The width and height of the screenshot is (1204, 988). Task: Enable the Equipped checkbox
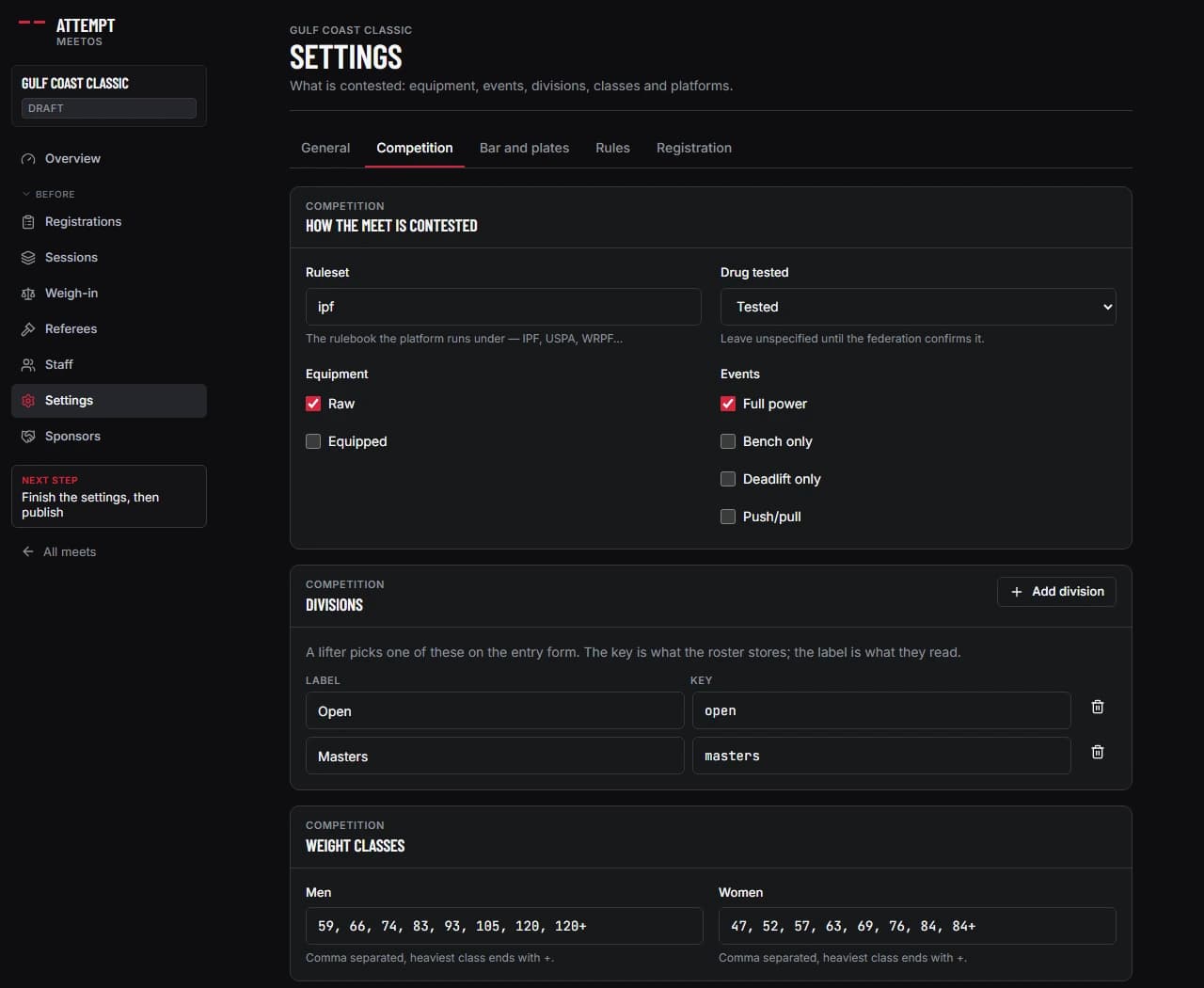pyautogui.click(x=313, y=441)
